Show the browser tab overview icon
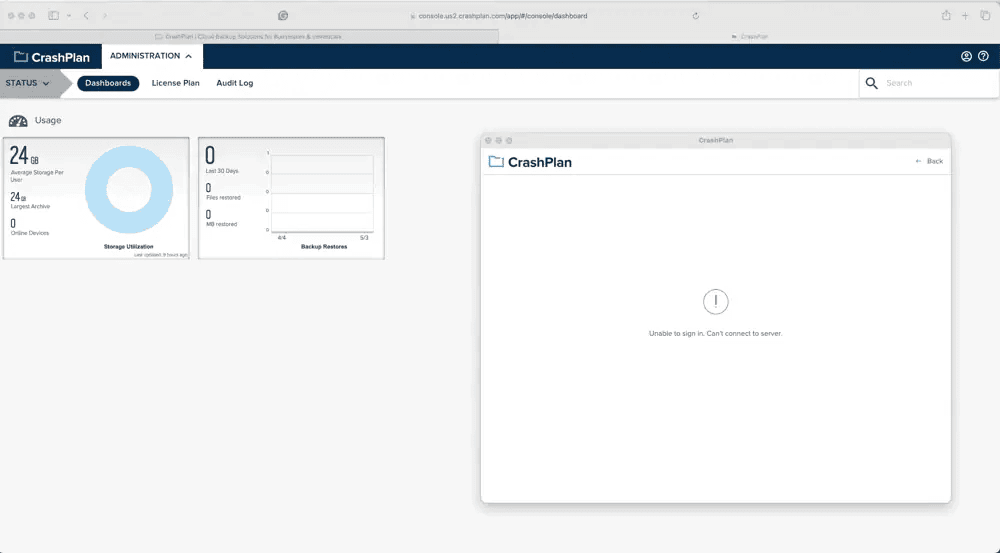Screen dimensions: 1000x553 tap(984, 16)
